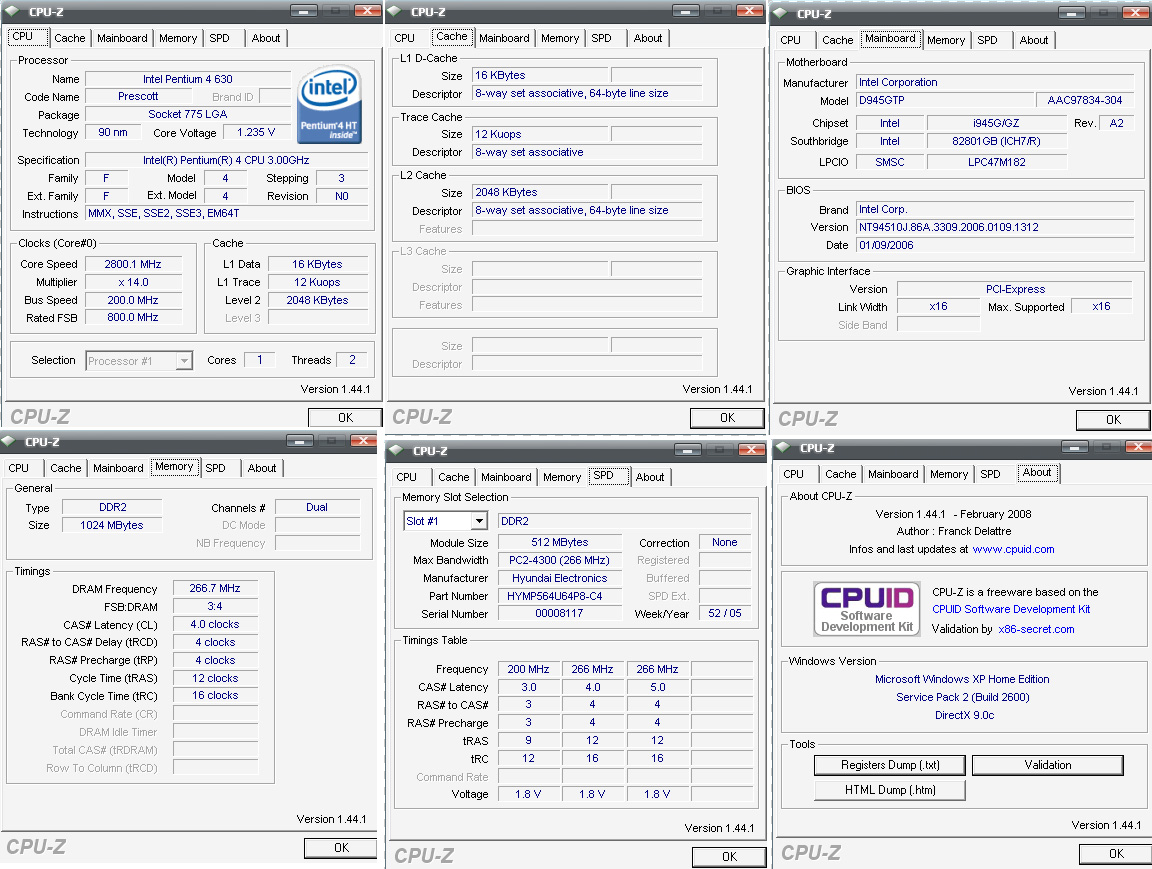Select the CPU tab in the L1 D-Cache window
This screenshot has height=869, width=1152.
(405, 38)
